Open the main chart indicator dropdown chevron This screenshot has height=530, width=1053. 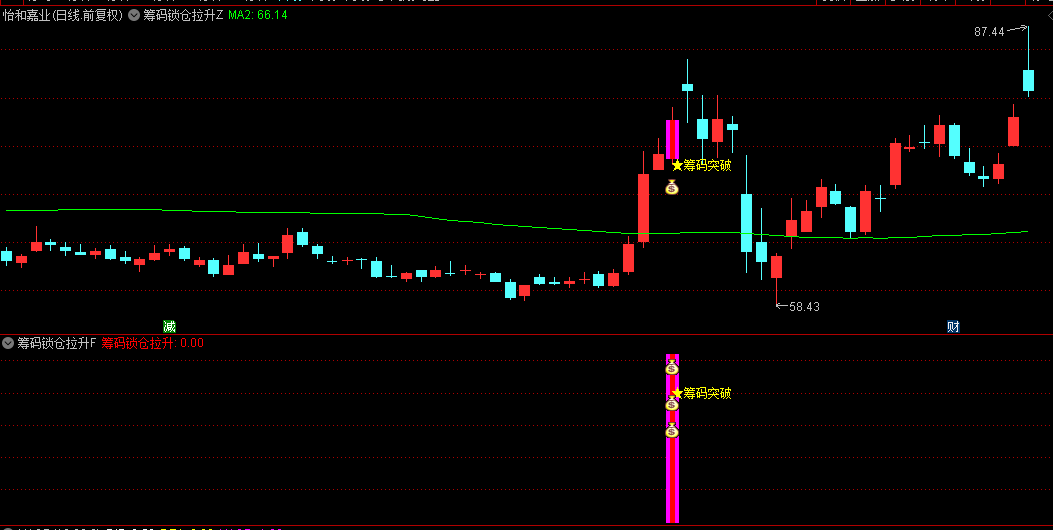coord(134,15)
